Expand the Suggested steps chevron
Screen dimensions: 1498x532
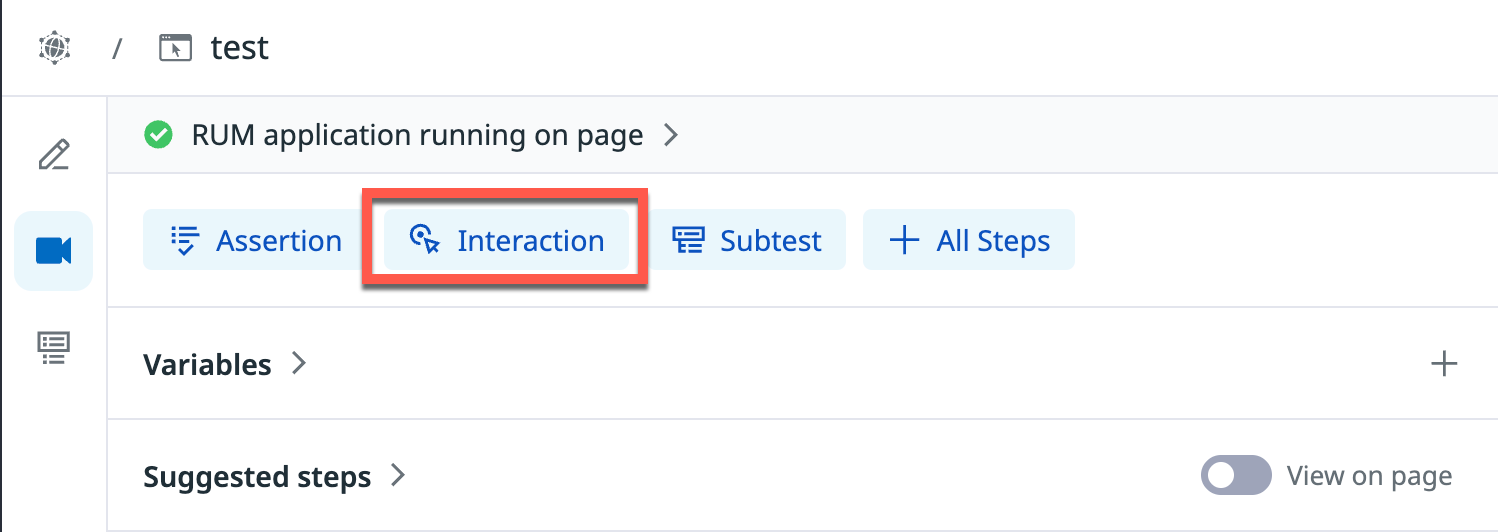click(398, 475)
